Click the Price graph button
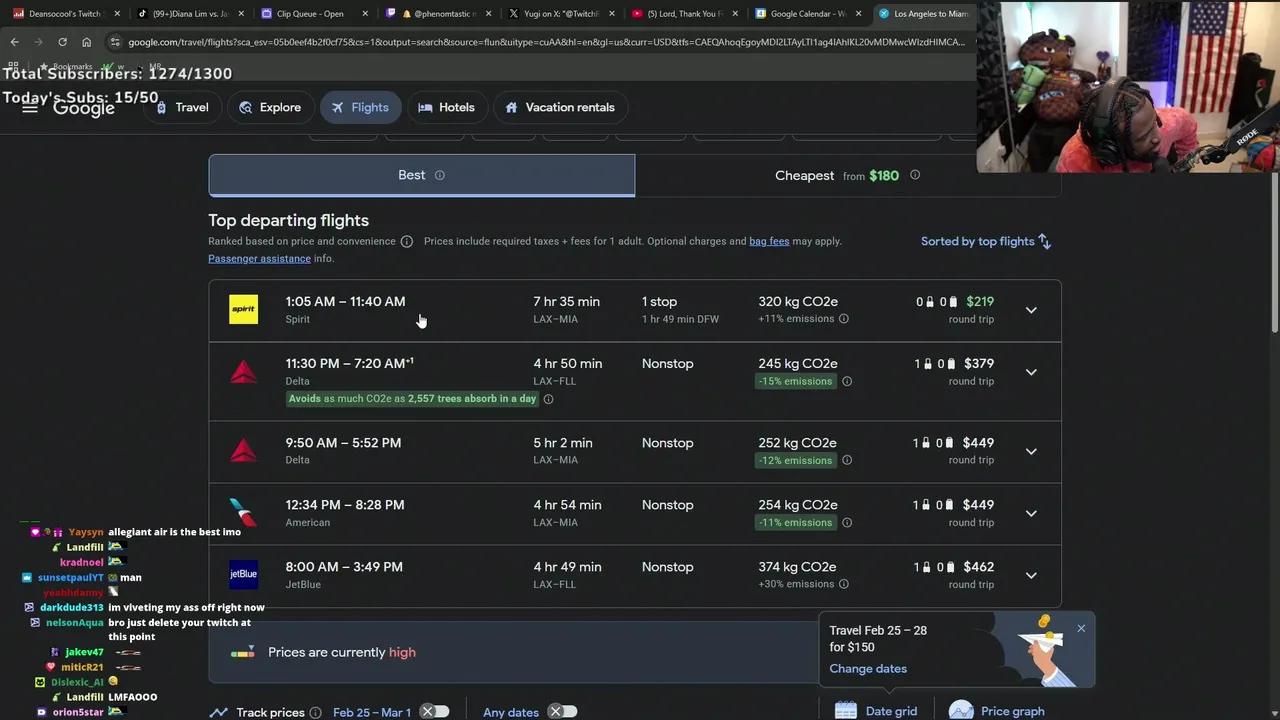The width and height of the screenshot is (1280, 720). (x=998, y=711)
